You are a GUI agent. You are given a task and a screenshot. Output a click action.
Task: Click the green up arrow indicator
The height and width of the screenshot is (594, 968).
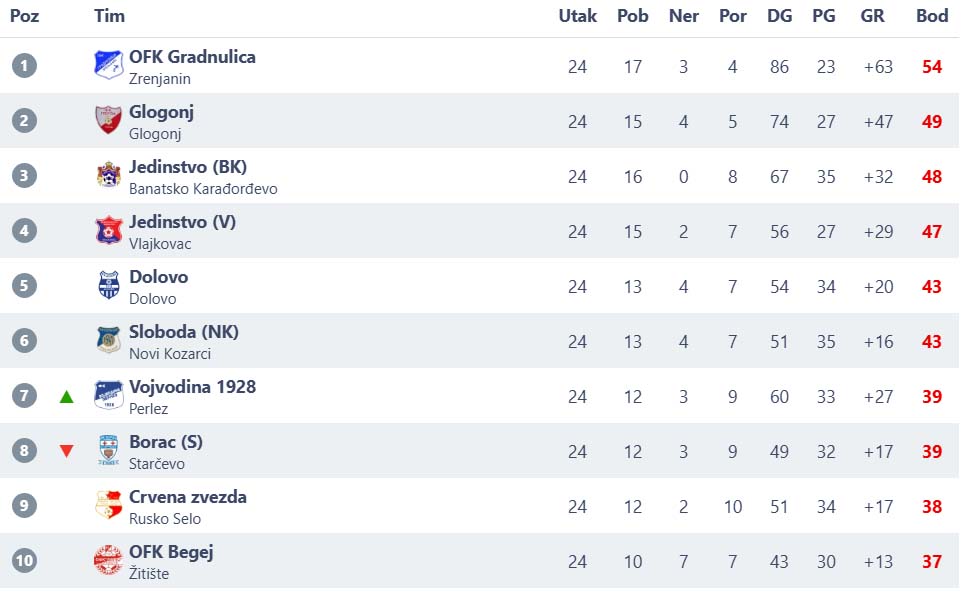click(x=66, y=397)
